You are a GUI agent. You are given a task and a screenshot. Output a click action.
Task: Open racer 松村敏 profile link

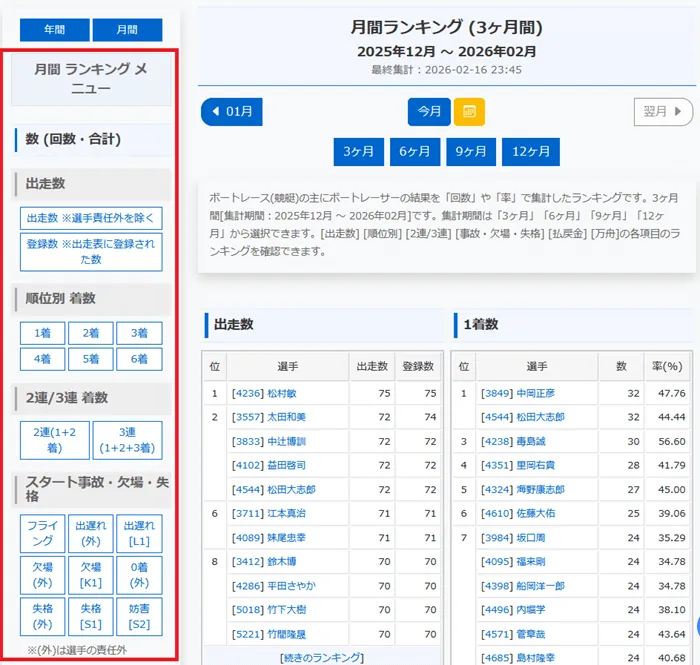[x=264, y=393]
